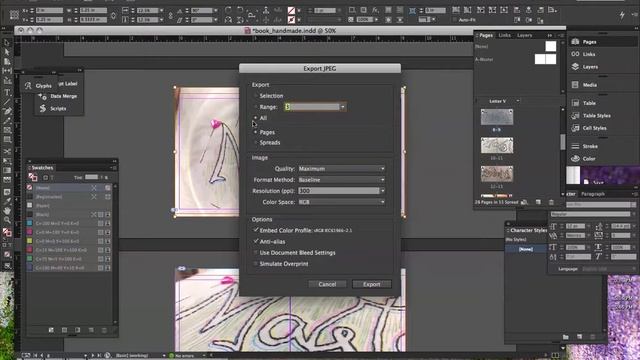Open the Quality dropdown
This screenshot has width=640, height=360.
341,169
